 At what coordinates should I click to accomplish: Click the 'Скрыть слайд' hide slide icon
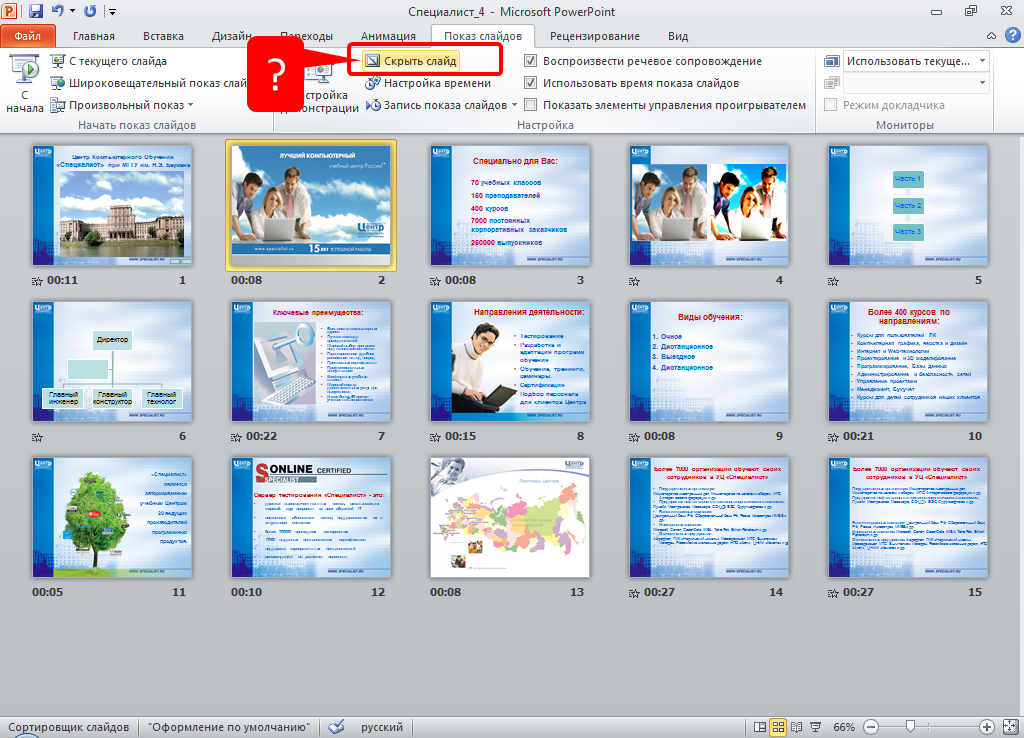click(x=373, y=61)
